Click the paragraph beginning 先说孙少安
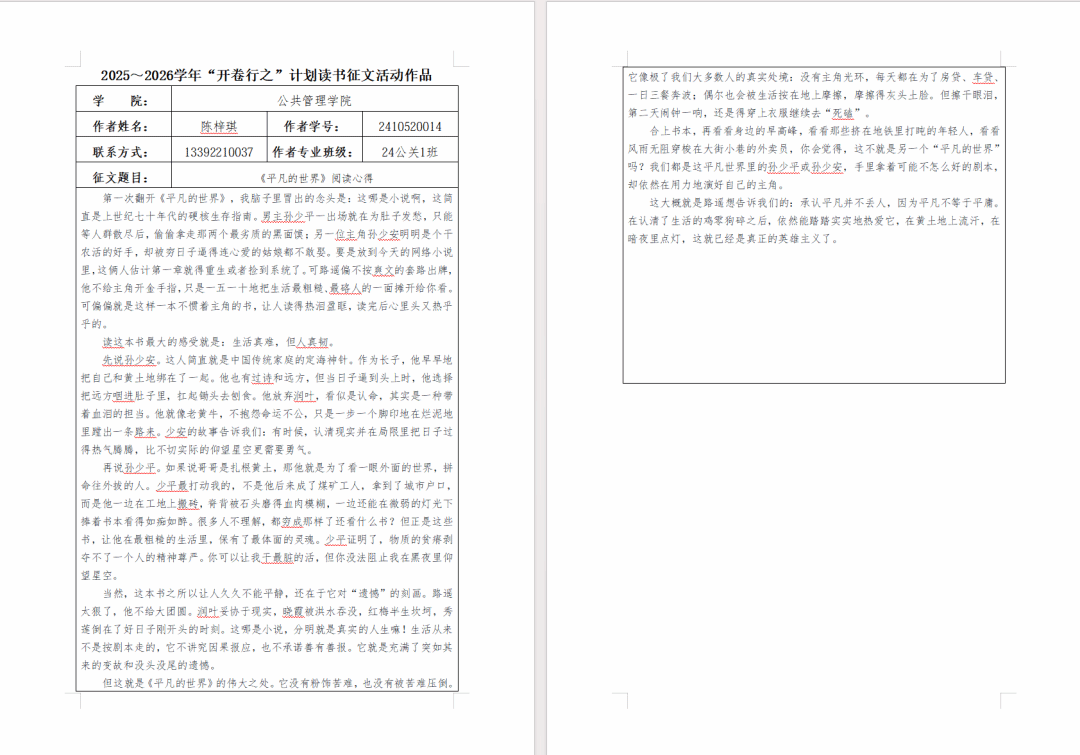The width and height of the screenshot is (1080, 755). coord(267,404)
